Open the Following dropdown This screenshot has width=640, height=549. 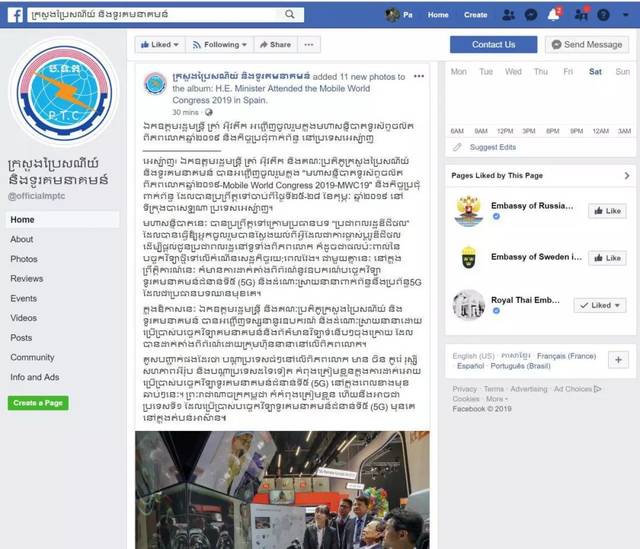coord(220,44)
